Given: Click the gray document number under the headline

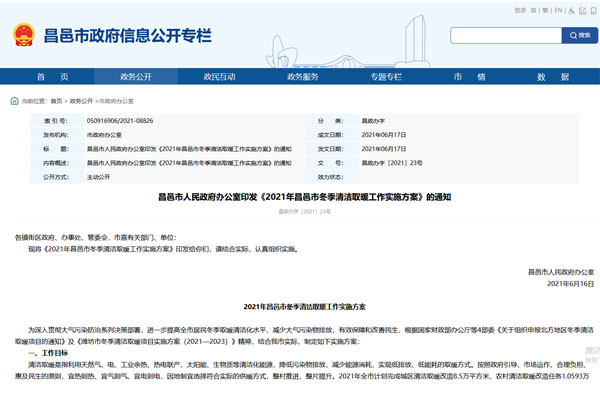Looking at the screenshot, I should [305, 211].
